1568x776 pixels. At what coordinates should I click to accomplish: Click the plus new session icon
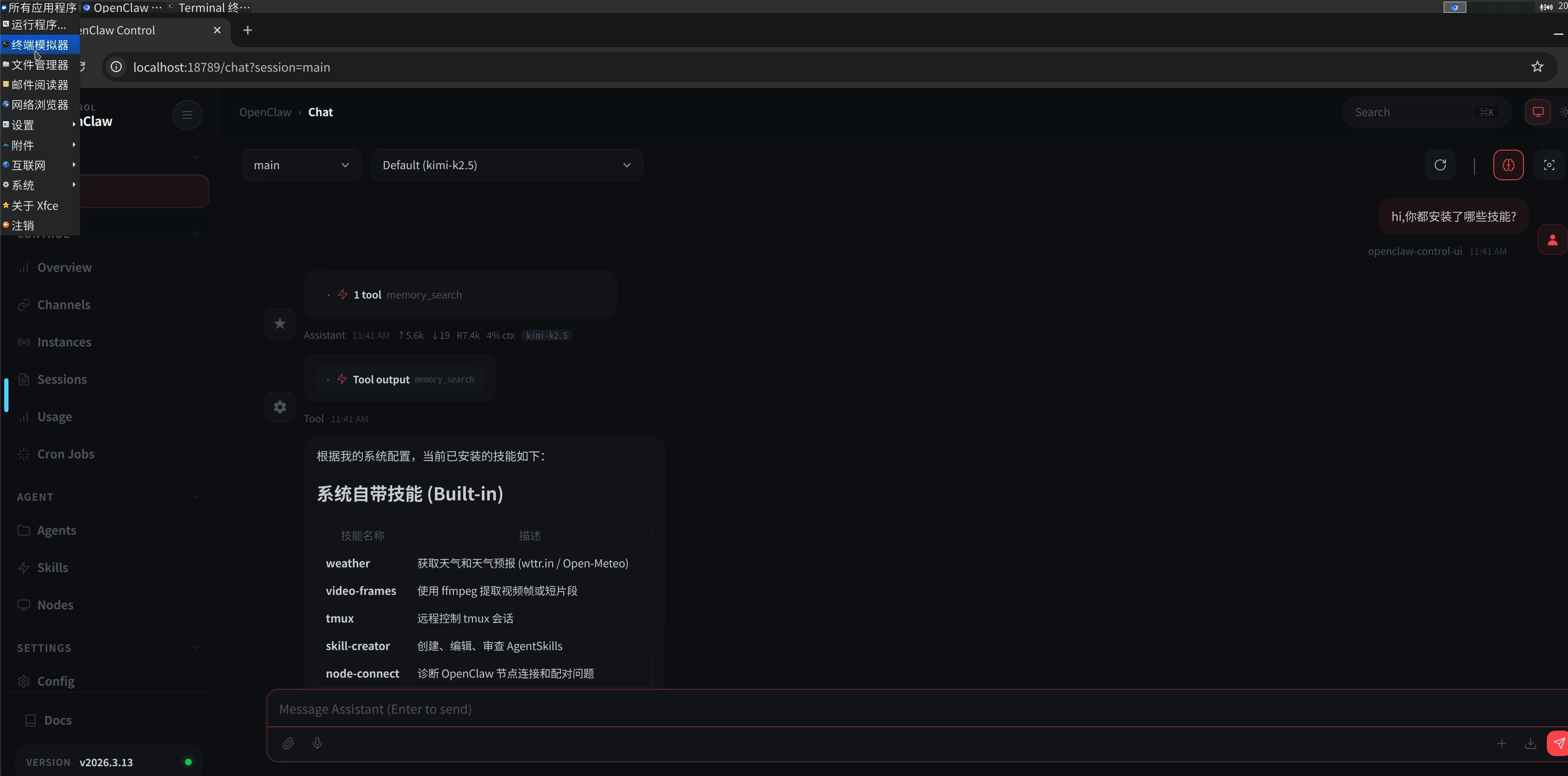(1501, 743)
